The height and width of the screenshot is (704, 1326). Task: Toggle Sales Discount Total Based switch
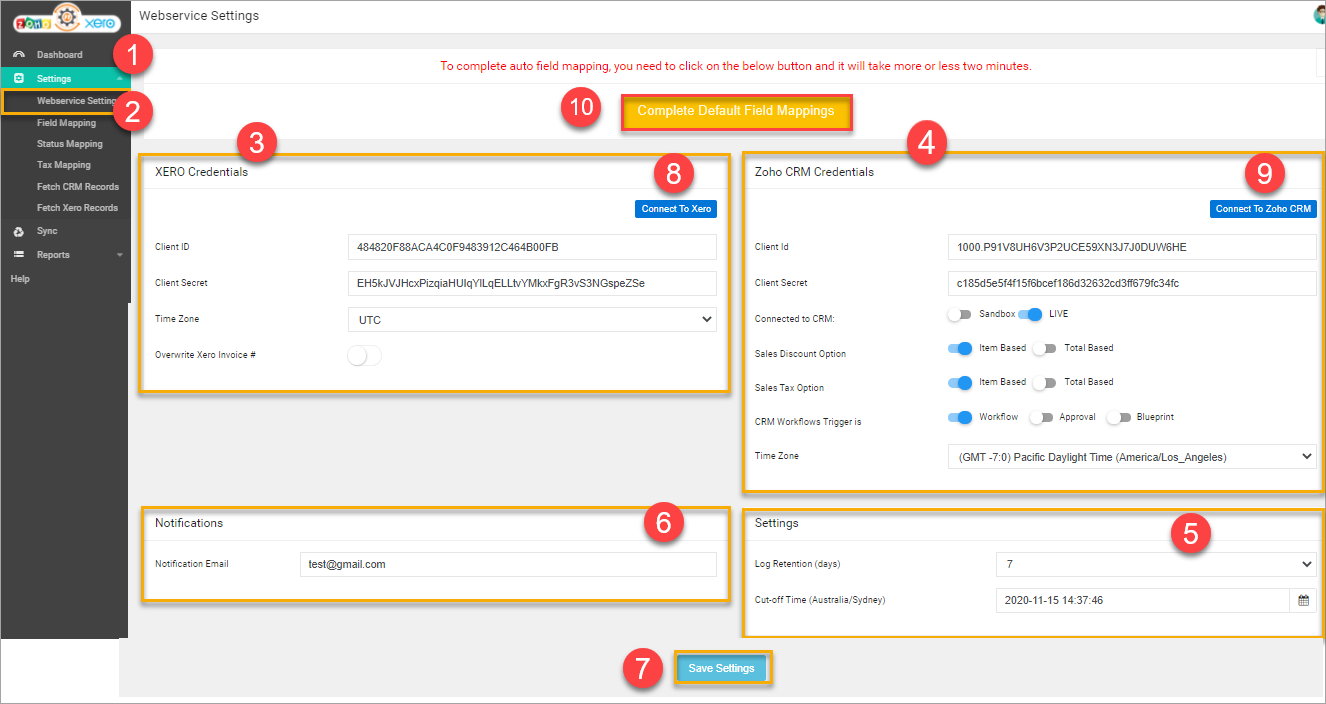coord(1044,348)
